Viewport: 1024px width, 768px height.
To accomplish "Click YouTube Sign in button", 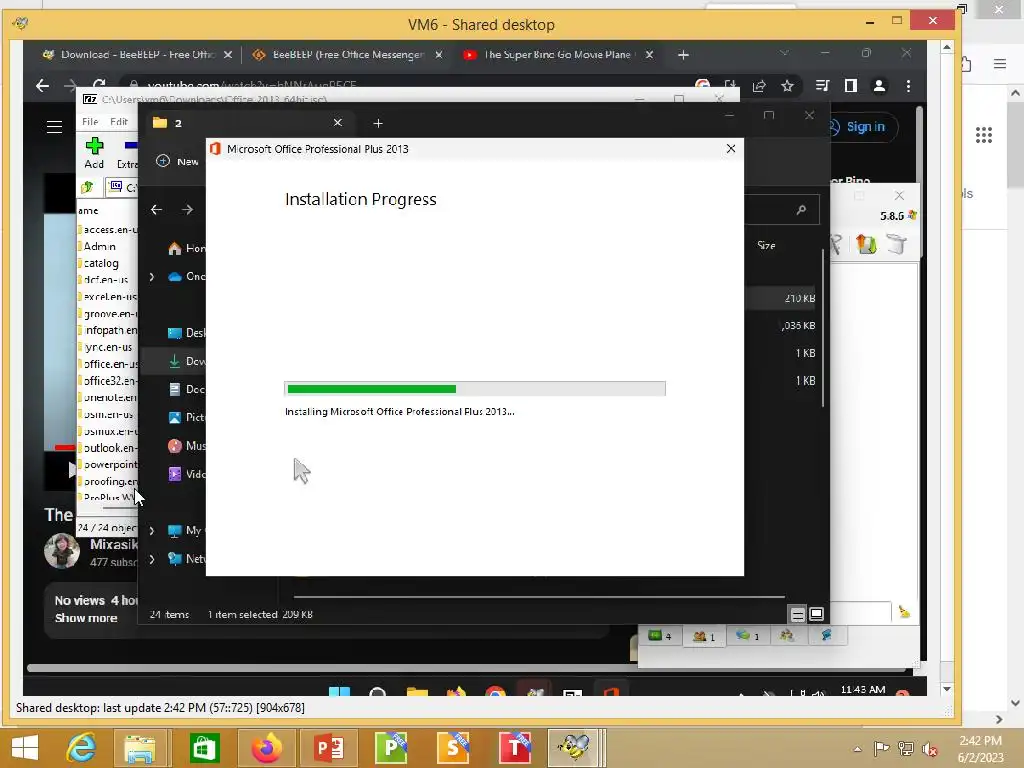I will point(863,127).
